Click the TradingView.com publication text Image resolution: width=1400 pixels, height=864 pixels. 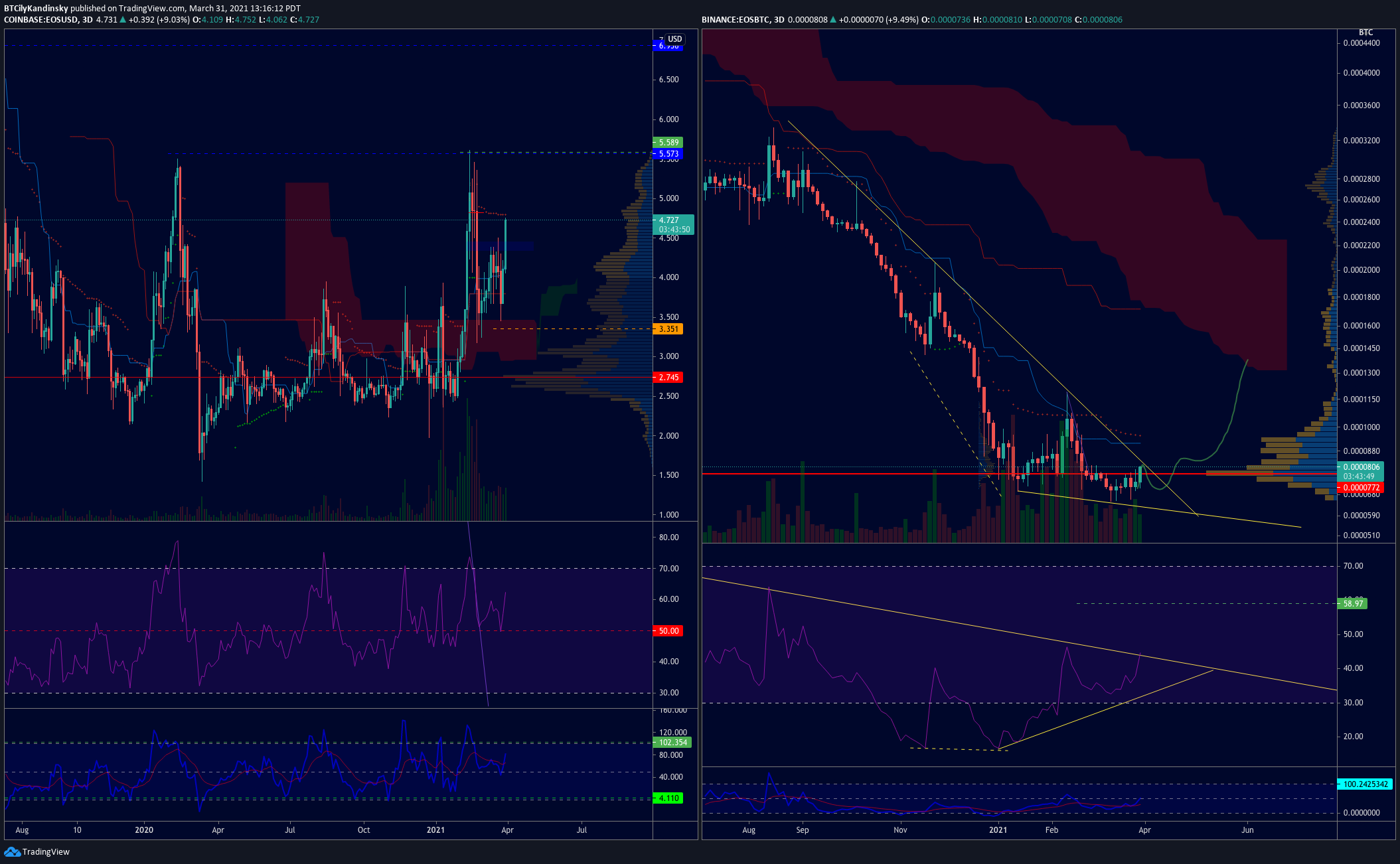151,8
